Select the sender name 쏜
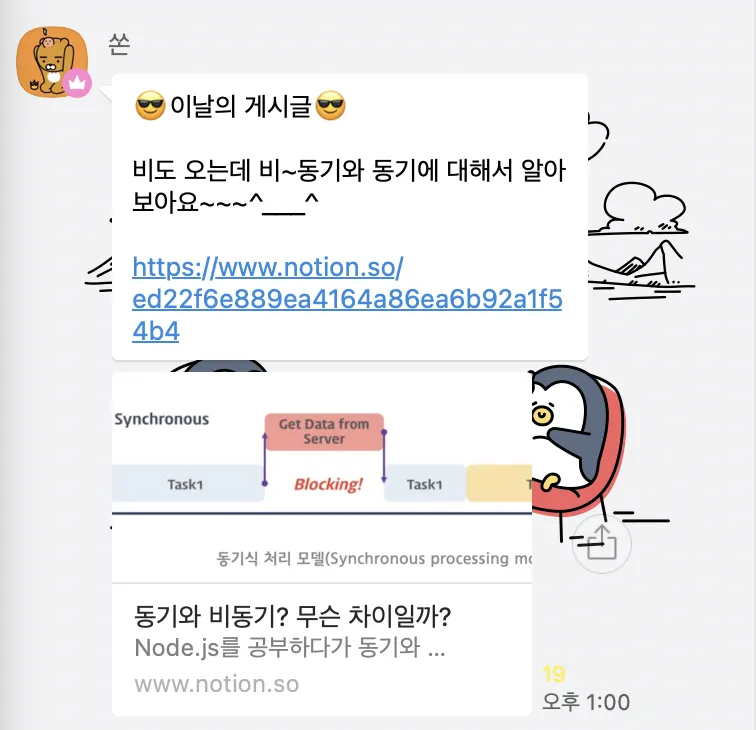 (119, 44)
